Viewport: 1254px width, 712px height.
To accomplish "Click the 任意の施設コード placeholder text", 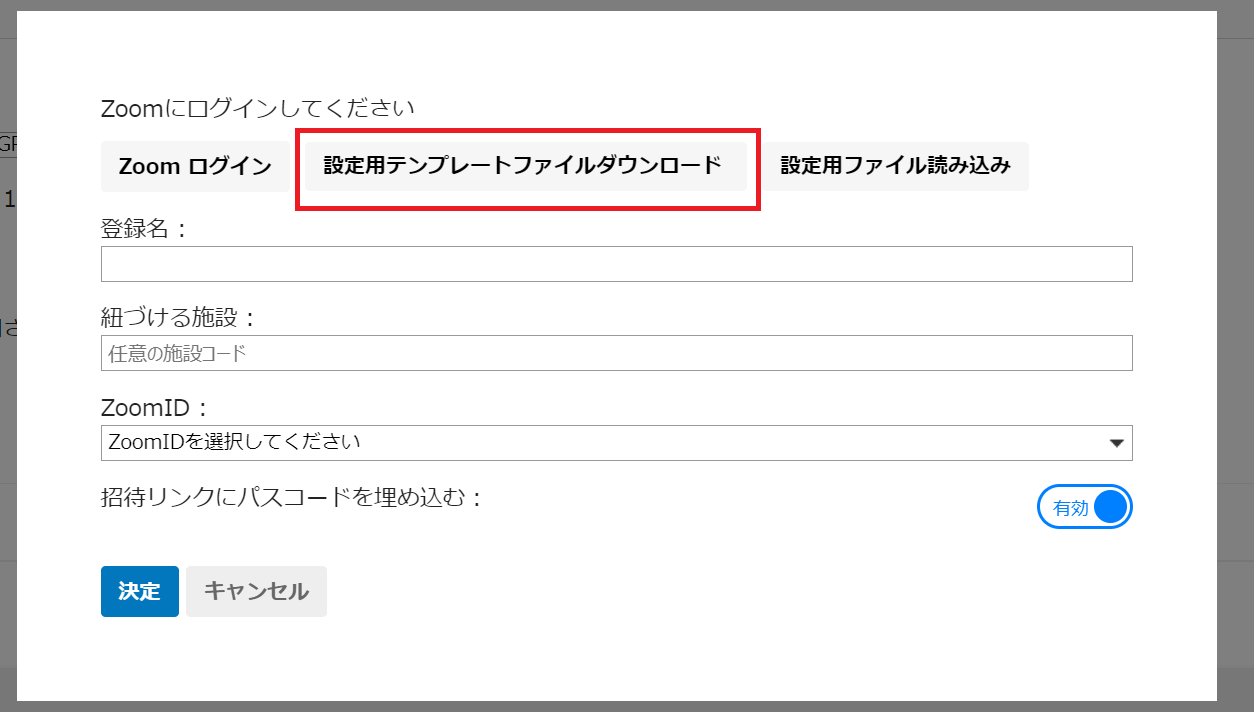I will 176,353.
